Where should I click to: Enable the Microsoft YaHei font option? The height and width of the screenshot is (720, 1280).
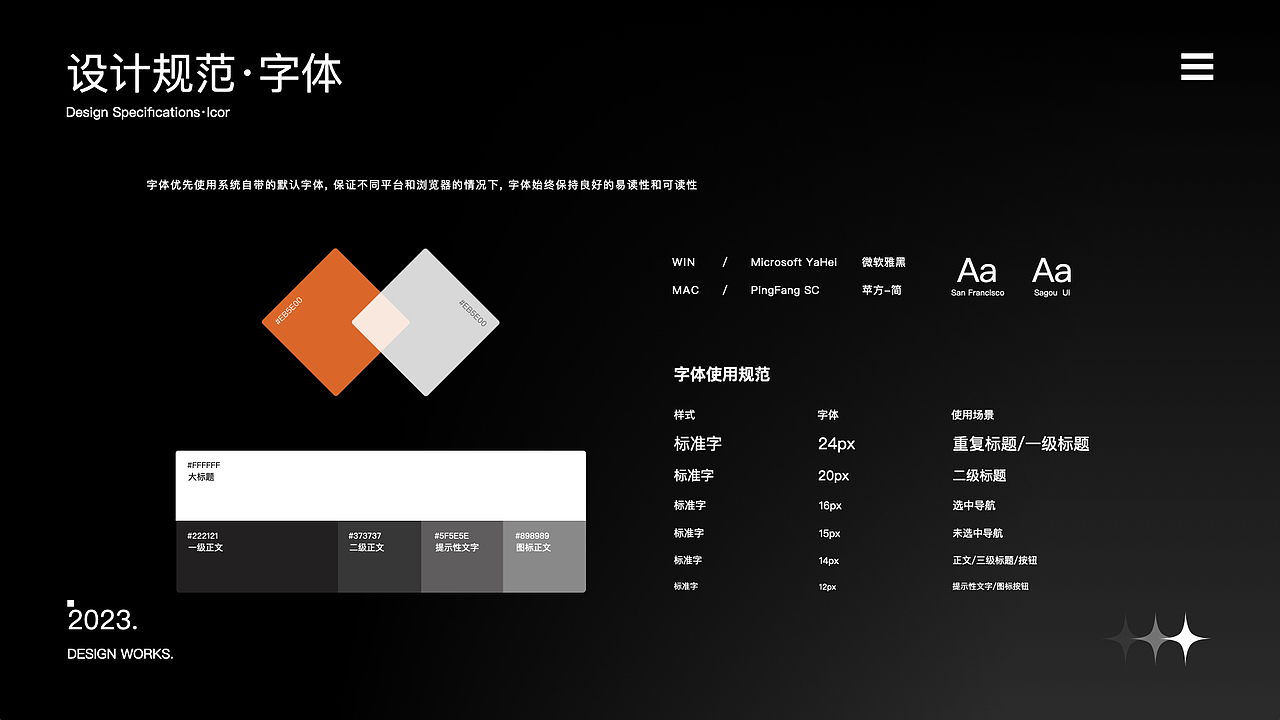(x=794, y=262)
